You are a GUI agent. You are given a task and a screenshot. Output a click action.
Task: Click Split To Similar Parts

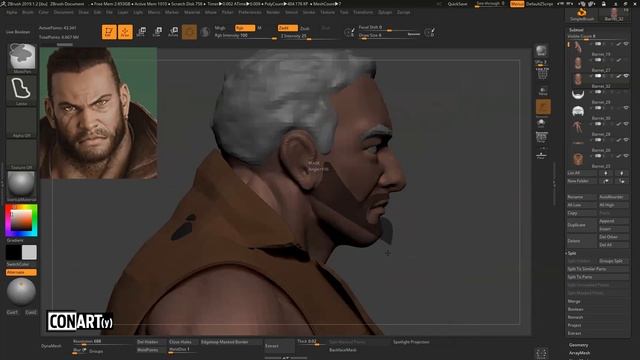point(598,269)
